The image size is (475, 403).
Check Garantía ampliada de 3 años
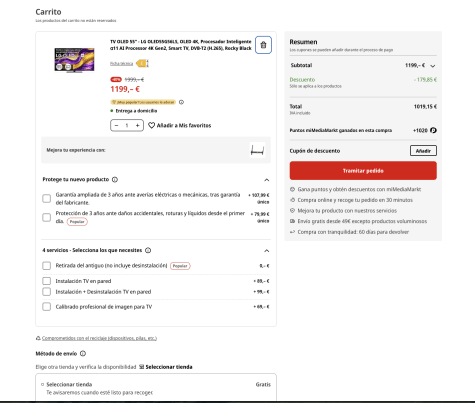point(47,199)
